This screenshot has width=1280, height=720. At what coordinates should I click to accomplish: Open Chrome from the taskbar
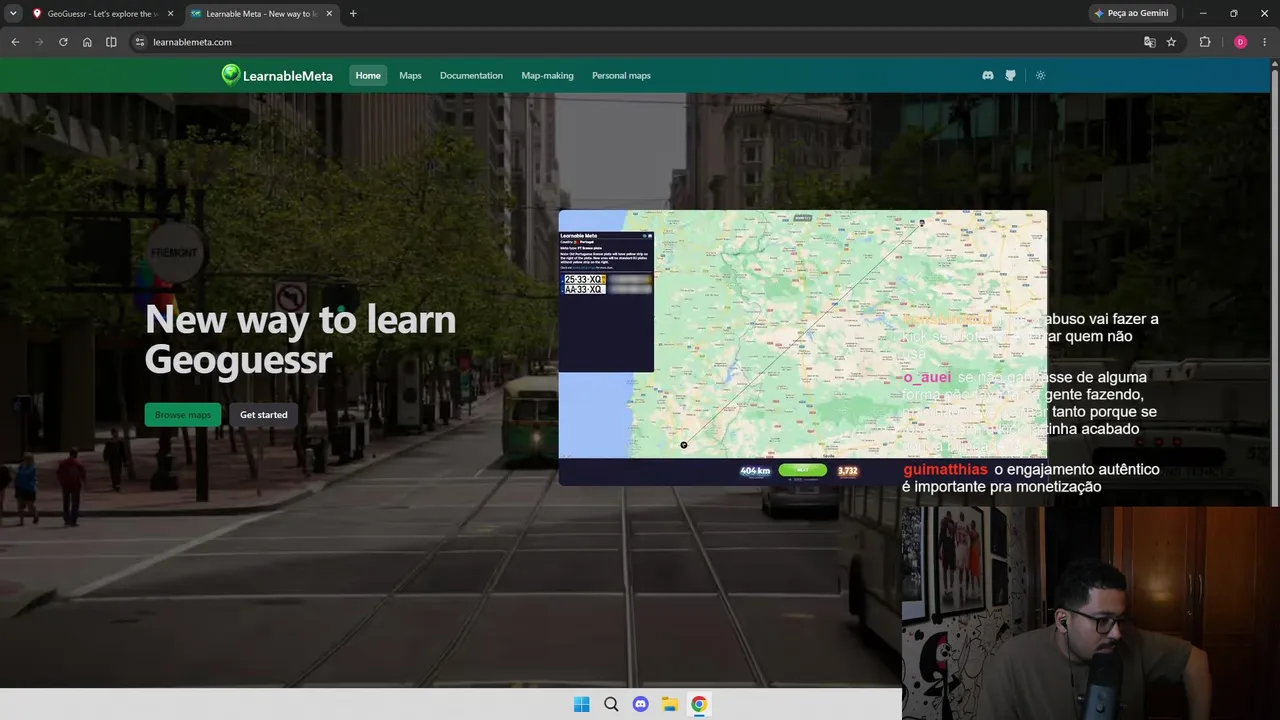(x=699, y=704)
